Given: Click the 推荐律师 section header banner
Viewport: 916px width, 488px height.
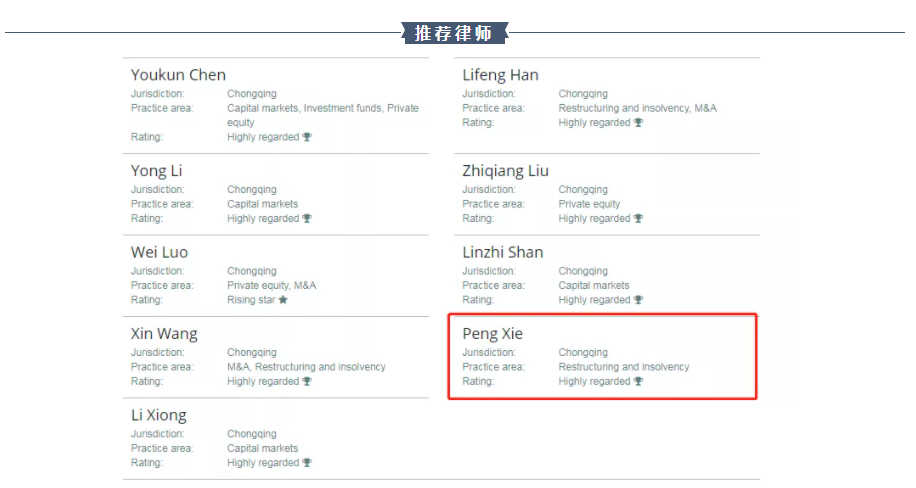Looking at the screenshot, I should pyautogui.click(x=454, y=33).
